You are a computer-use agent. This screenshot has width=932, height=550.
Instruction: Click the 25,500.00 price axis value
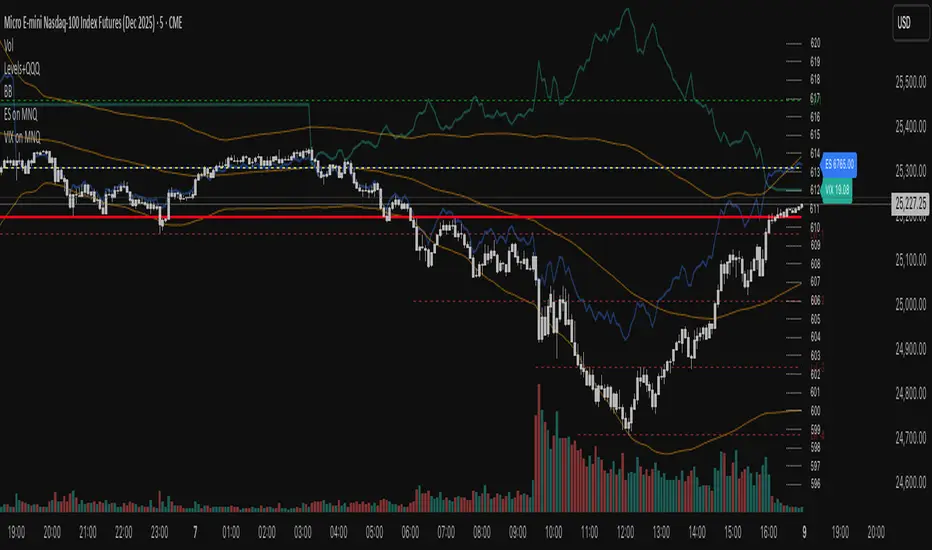911,82
